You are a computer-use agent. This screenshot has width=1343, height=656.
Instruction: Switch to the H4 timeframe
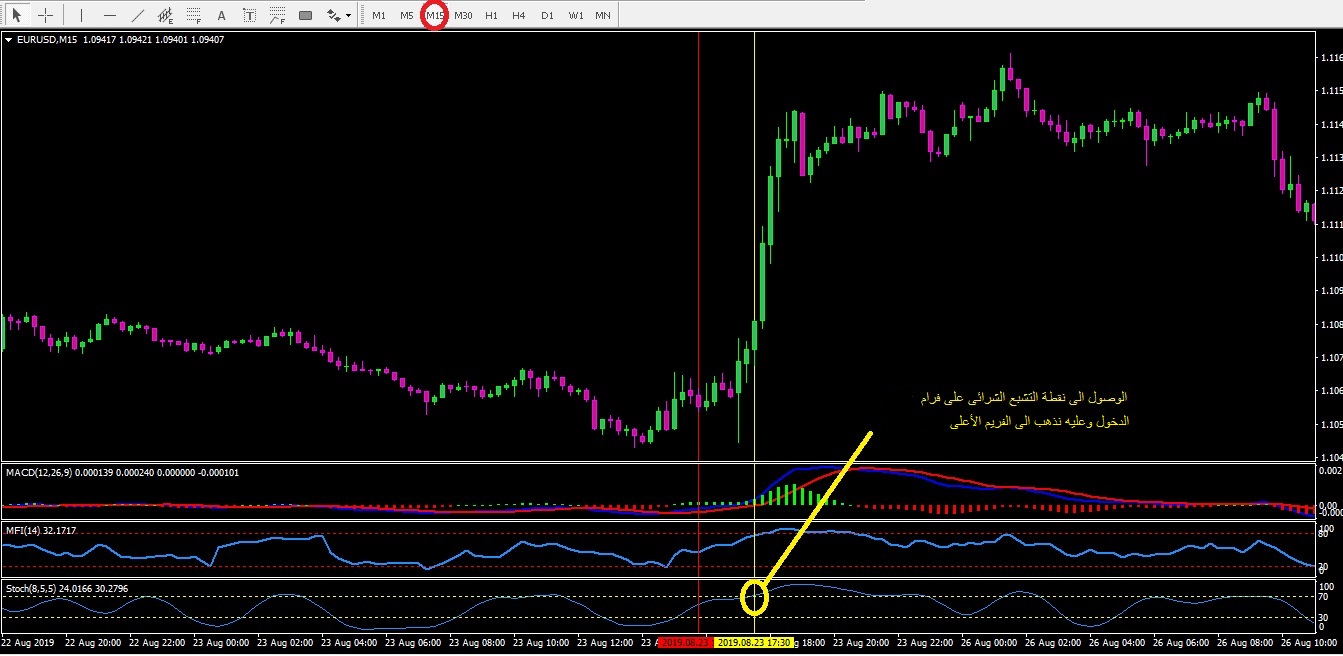tap(518, 15)
